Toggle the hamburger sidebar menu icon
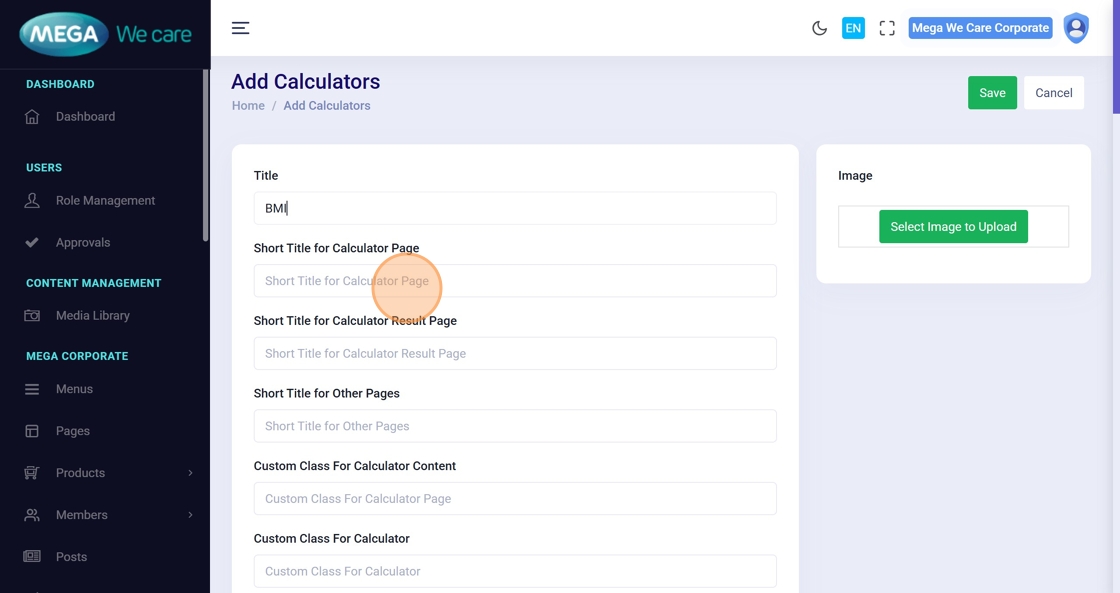 coord(240,28)
